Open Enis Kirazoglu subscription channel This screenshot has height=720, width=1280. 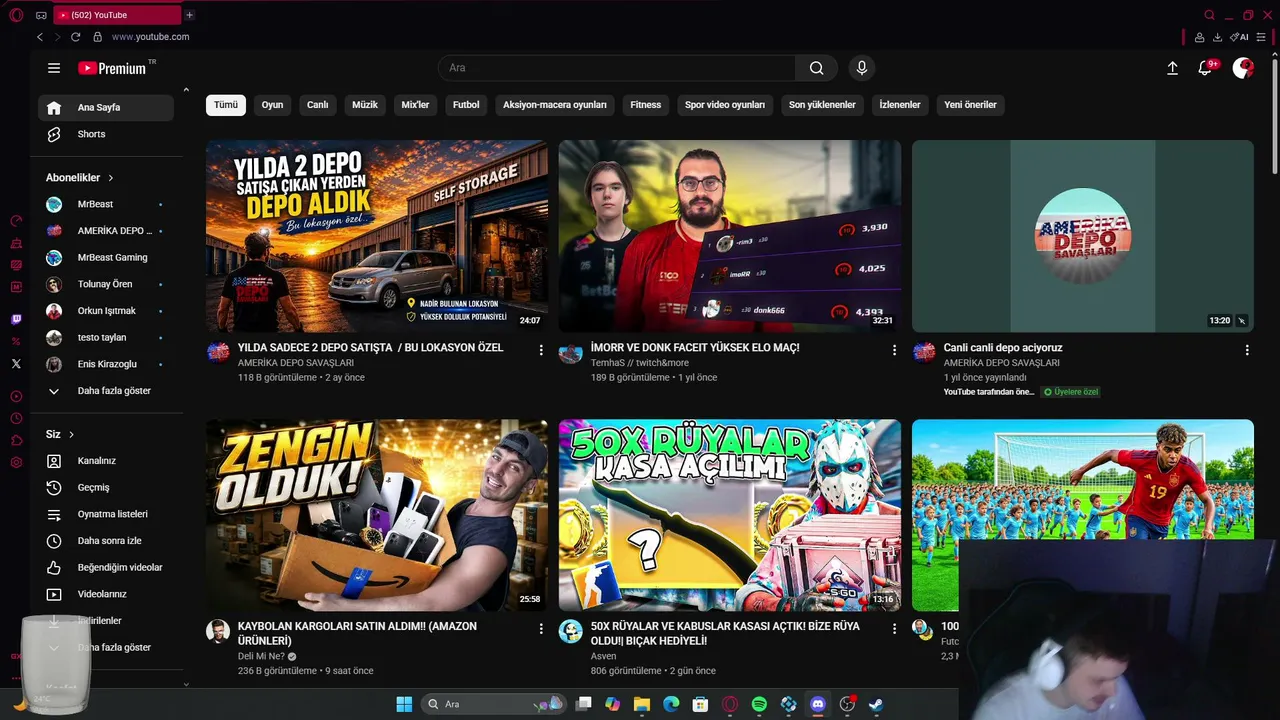[x=106, y=364]
